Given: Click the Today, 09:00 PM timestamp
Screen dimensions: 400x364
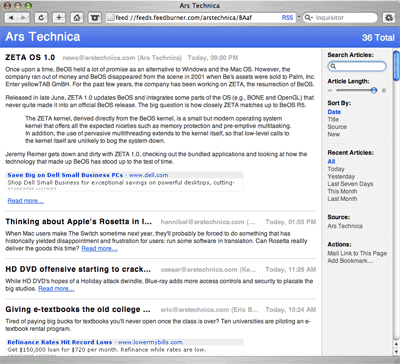Looking at the screenshot, I should pos(213,58).
